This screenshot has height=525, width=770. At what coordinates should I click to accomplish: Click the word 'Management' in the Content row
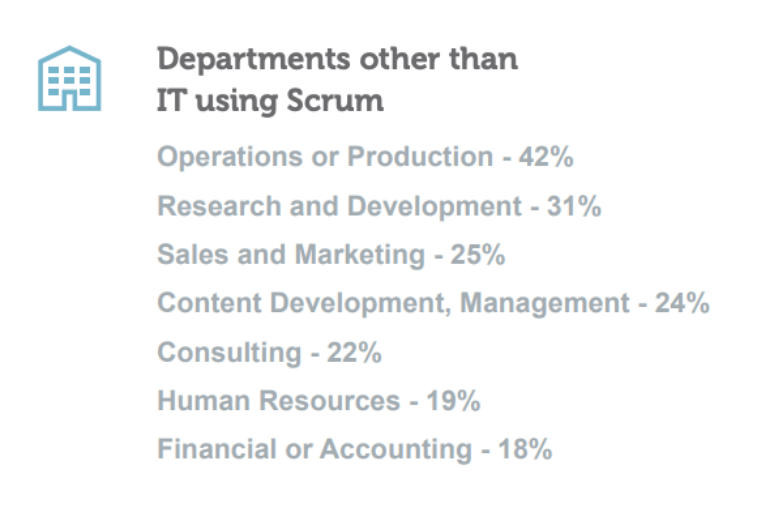pos(545,304)
